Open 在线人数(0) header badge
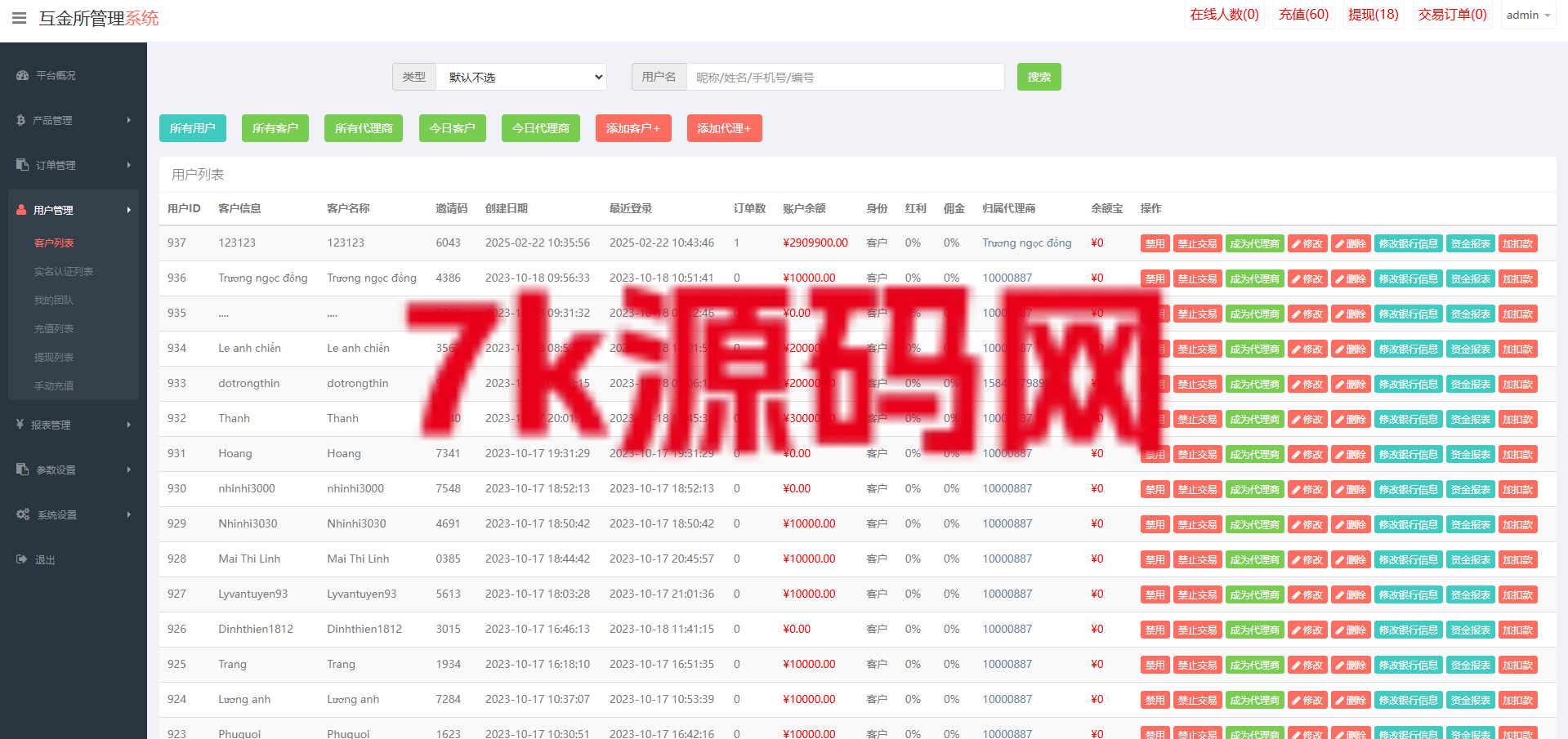 pos(1225,15)
